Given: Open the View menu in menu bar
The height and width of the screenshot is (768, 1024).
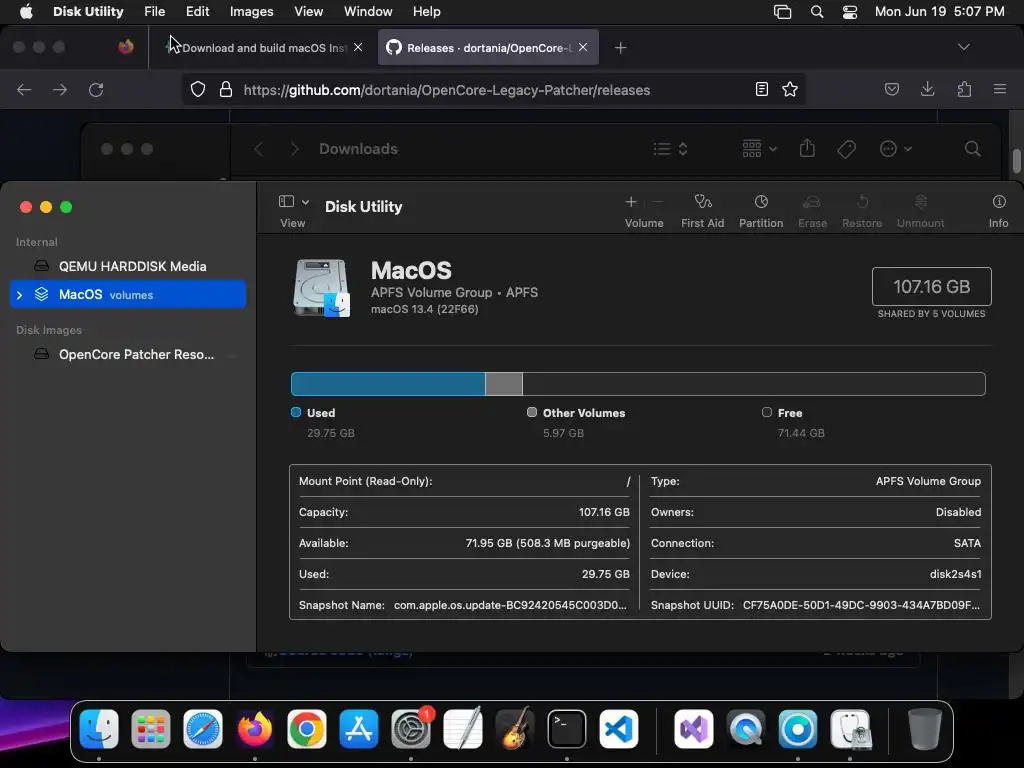Looking at the screenshot, I should coord(308,12).
